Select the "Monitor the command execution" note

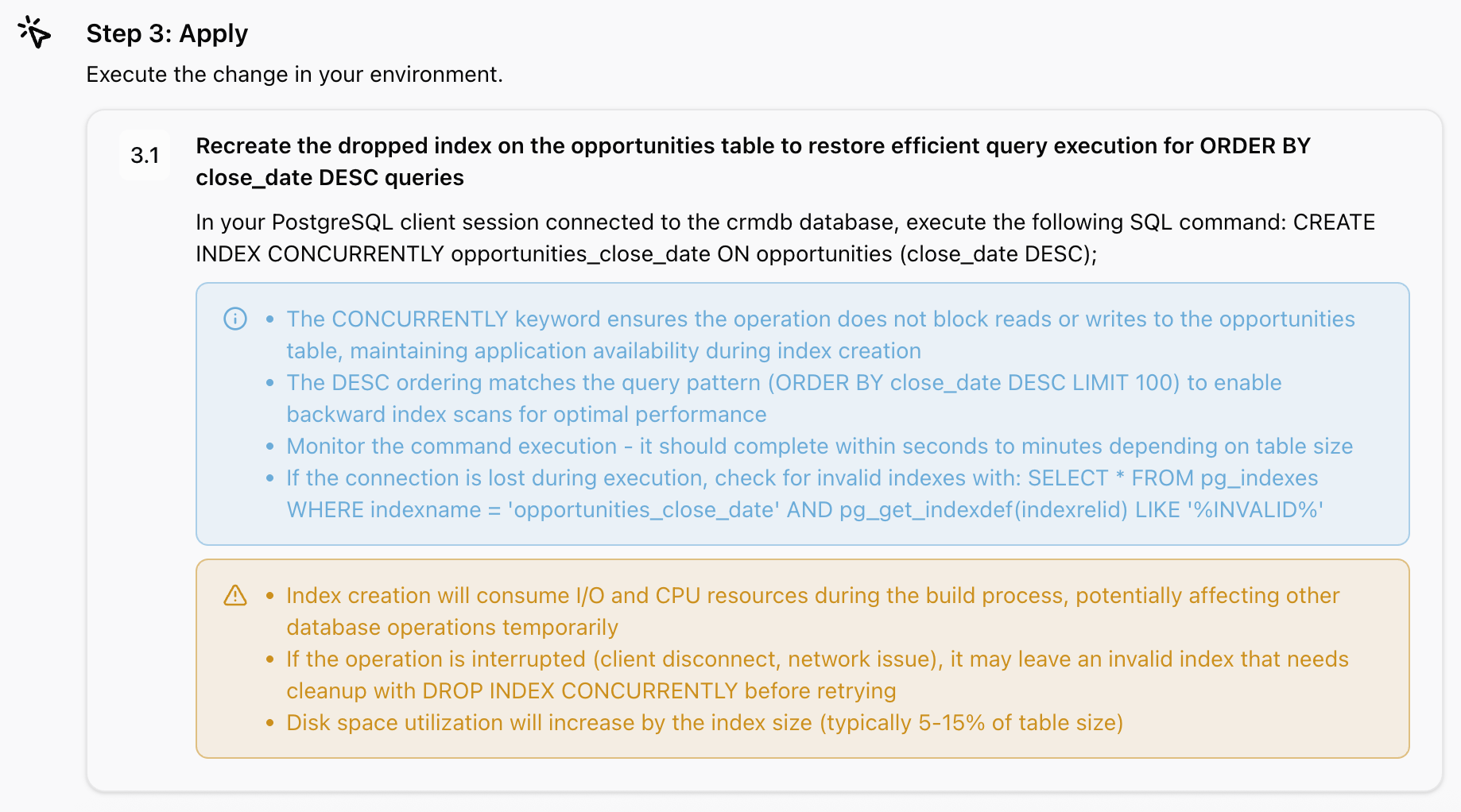tap(819, 447)
